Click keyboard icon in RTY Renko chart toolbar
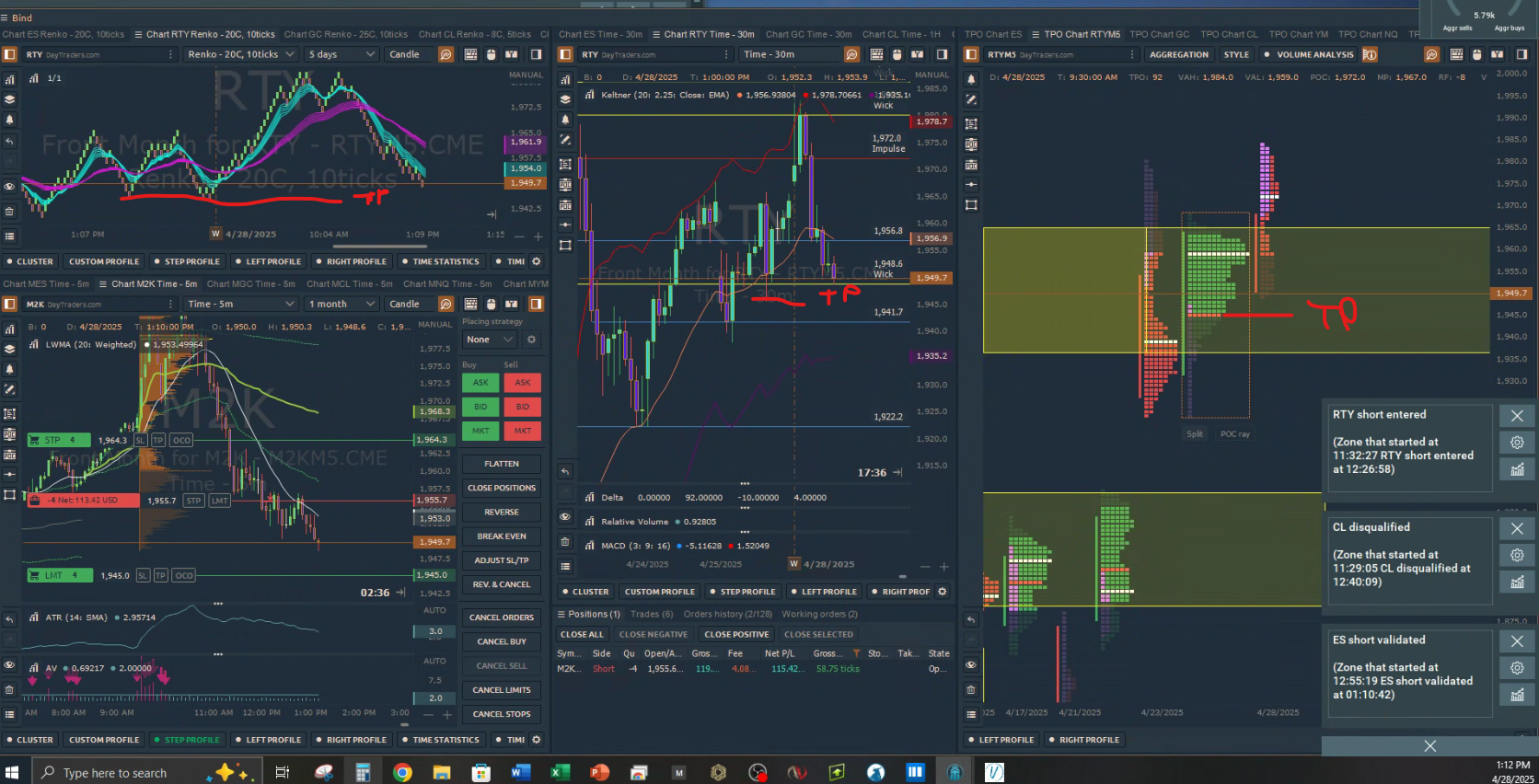 click(x=470, y=54)
